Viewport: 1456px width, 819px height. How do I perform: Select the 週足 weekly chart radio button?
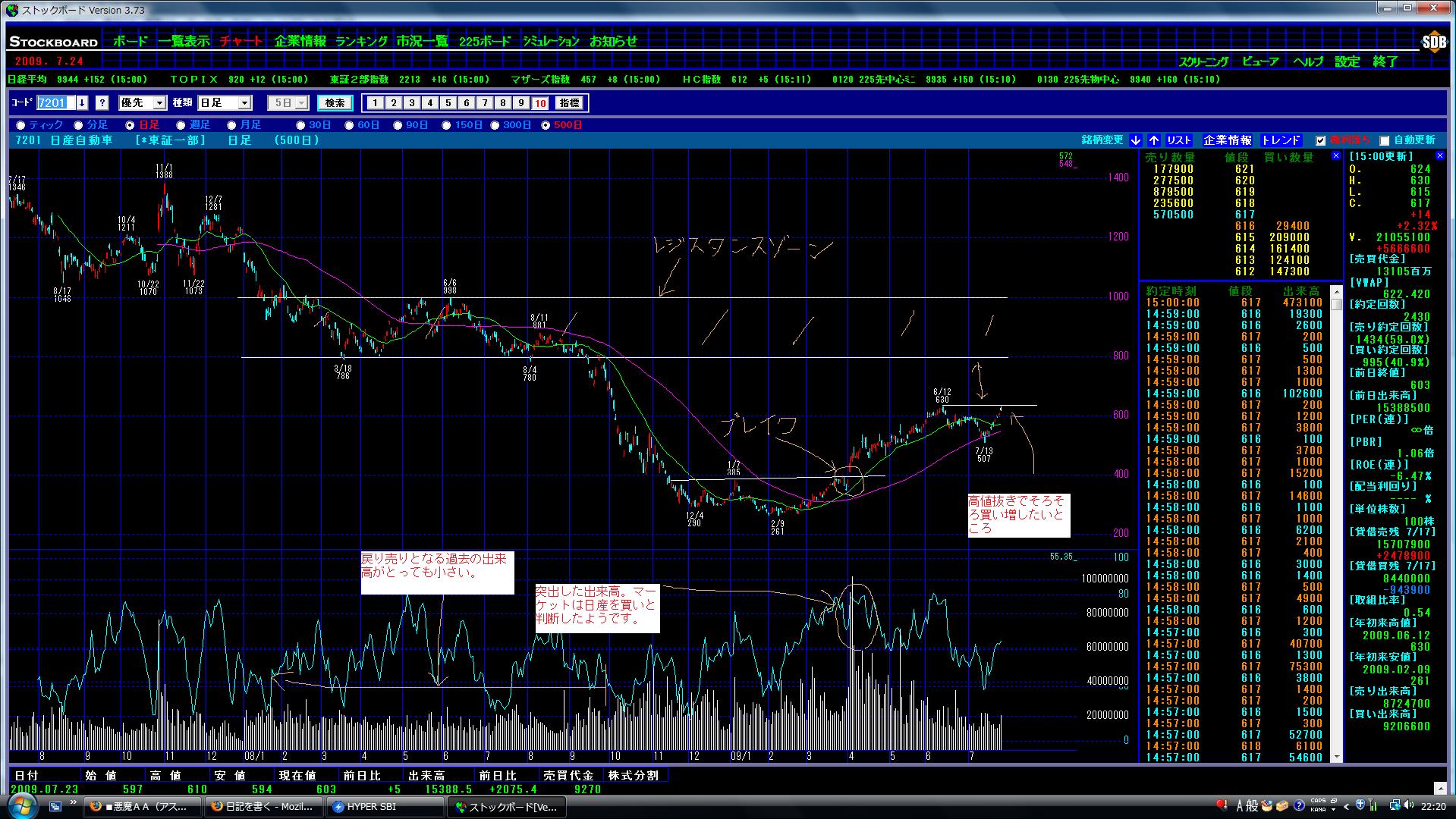click(181, 125)
